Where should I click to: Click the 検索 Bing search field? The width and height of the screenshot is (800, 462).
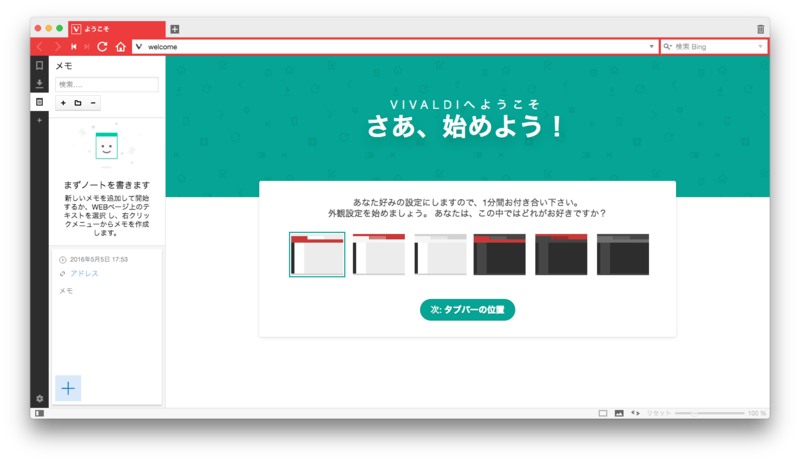pos(714,47)
